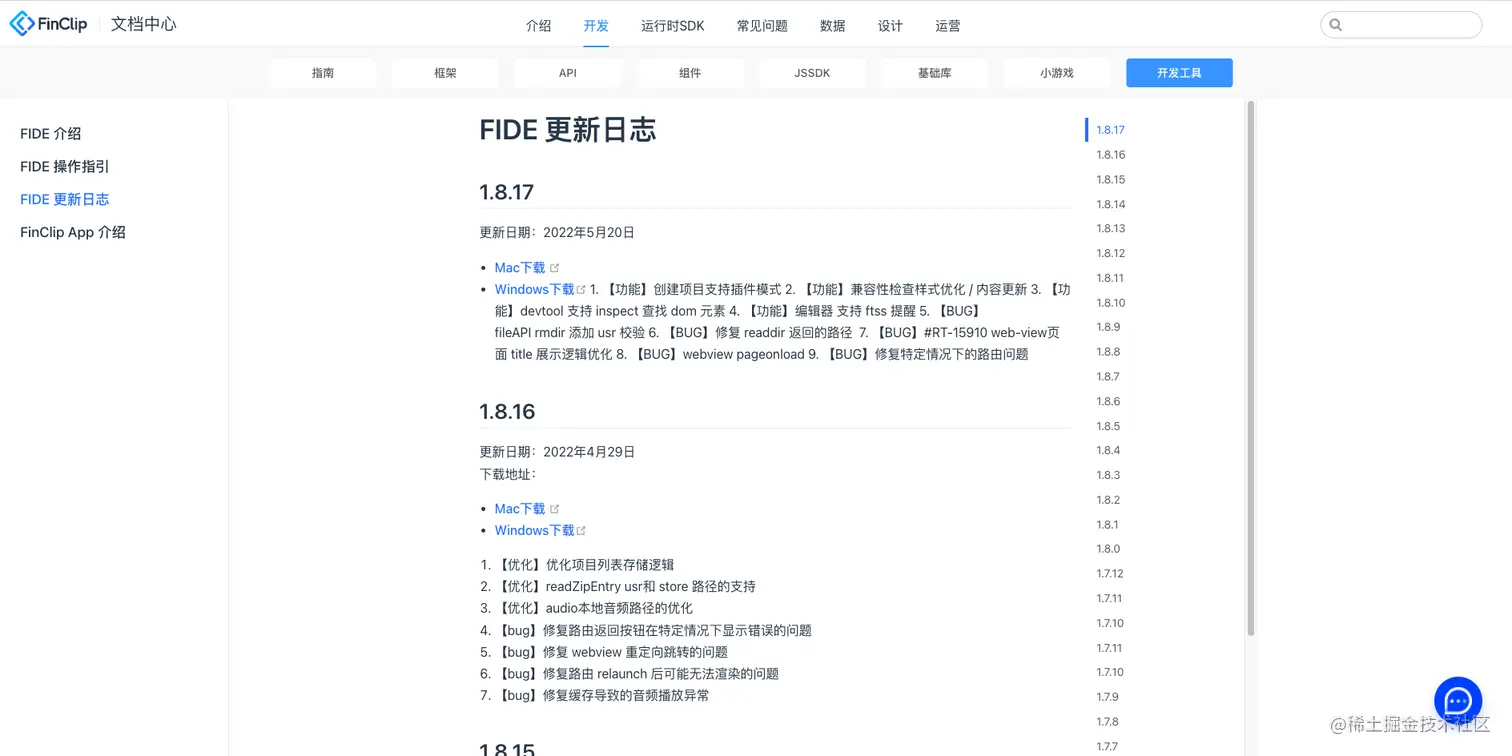Jump to 1.8.3 in the right outline
The height and width of the screenshot is (756, 1512).
pyautogui.click(x=1107, y=476)
